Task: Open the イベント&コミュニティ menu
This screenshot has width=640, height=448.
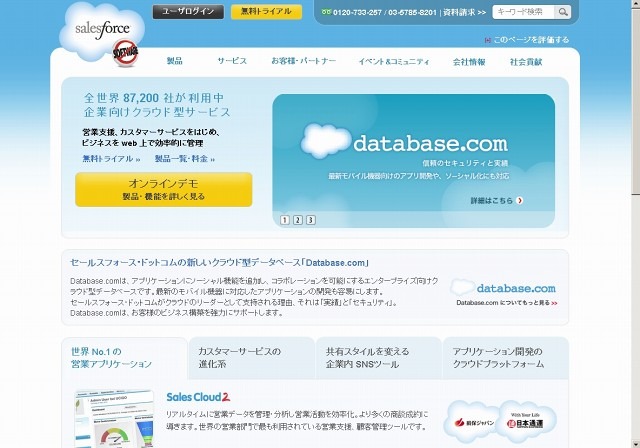Action: [394, 62]
